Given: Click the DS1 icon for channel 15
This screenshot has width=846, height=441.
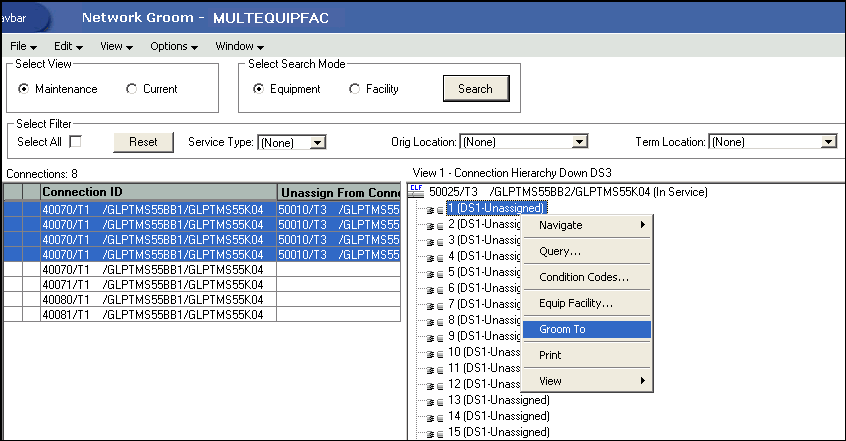Looking at the screenshot, I should 435,434.
